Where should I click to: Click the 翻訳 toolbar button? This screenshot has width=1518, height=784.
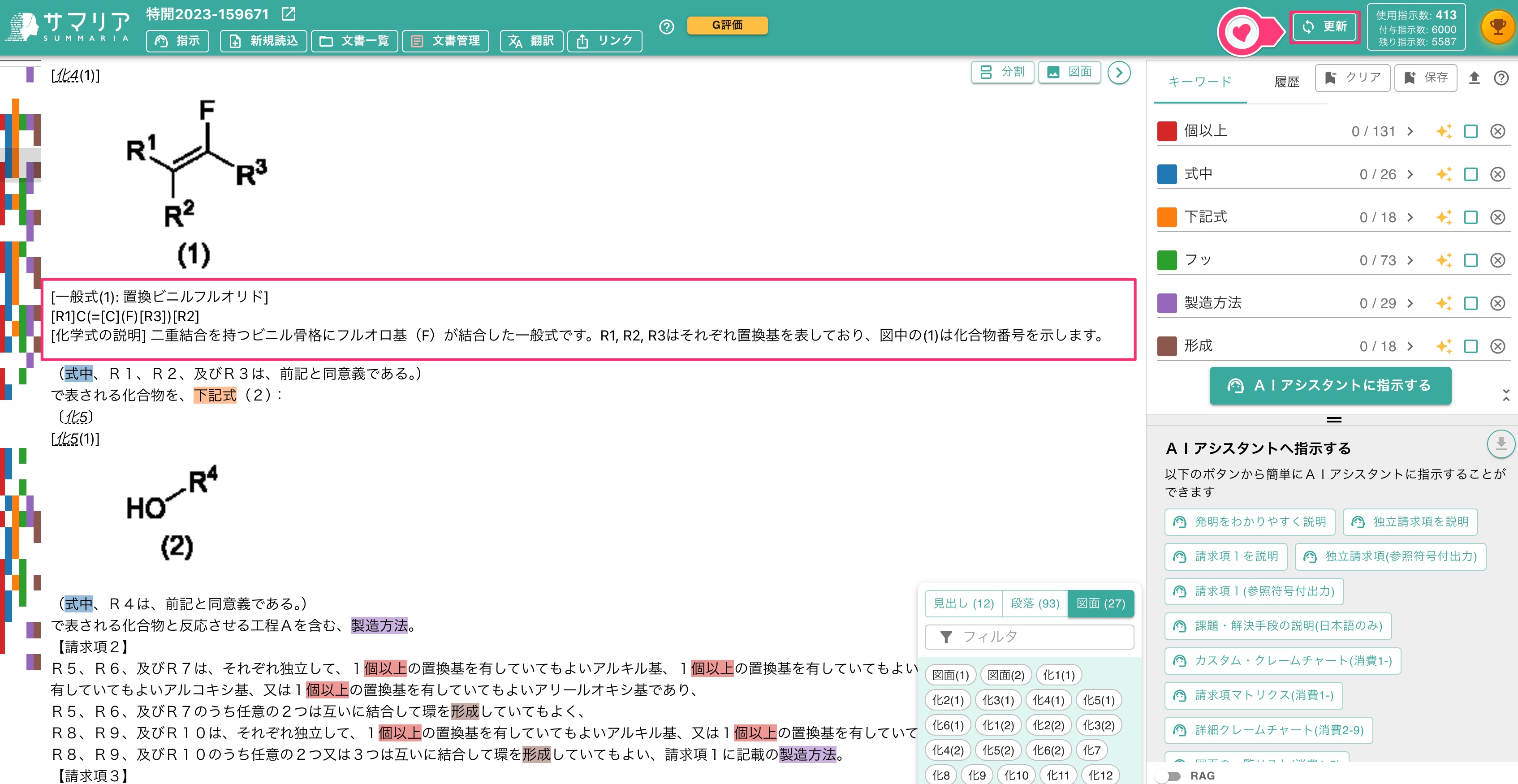pos(531,41)
